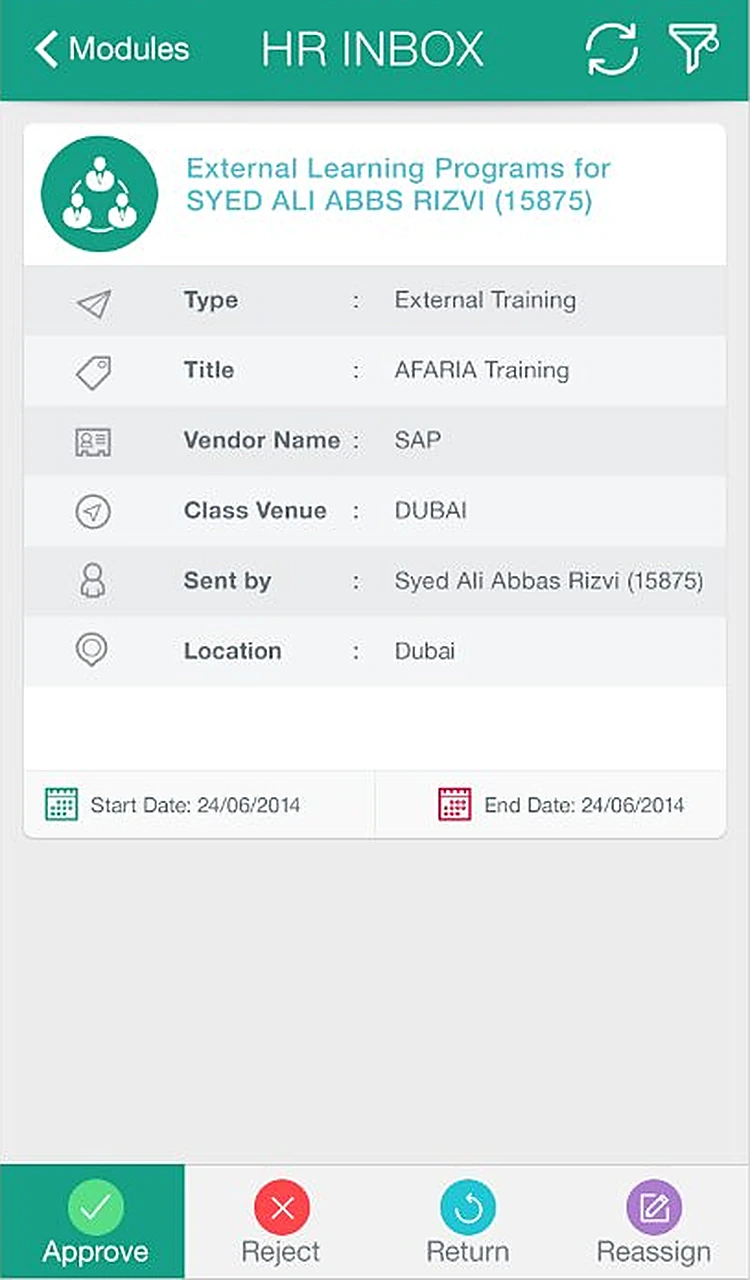Tap the 'Vendor Name' field label
Screen dimensions: 750x1280
262,440
